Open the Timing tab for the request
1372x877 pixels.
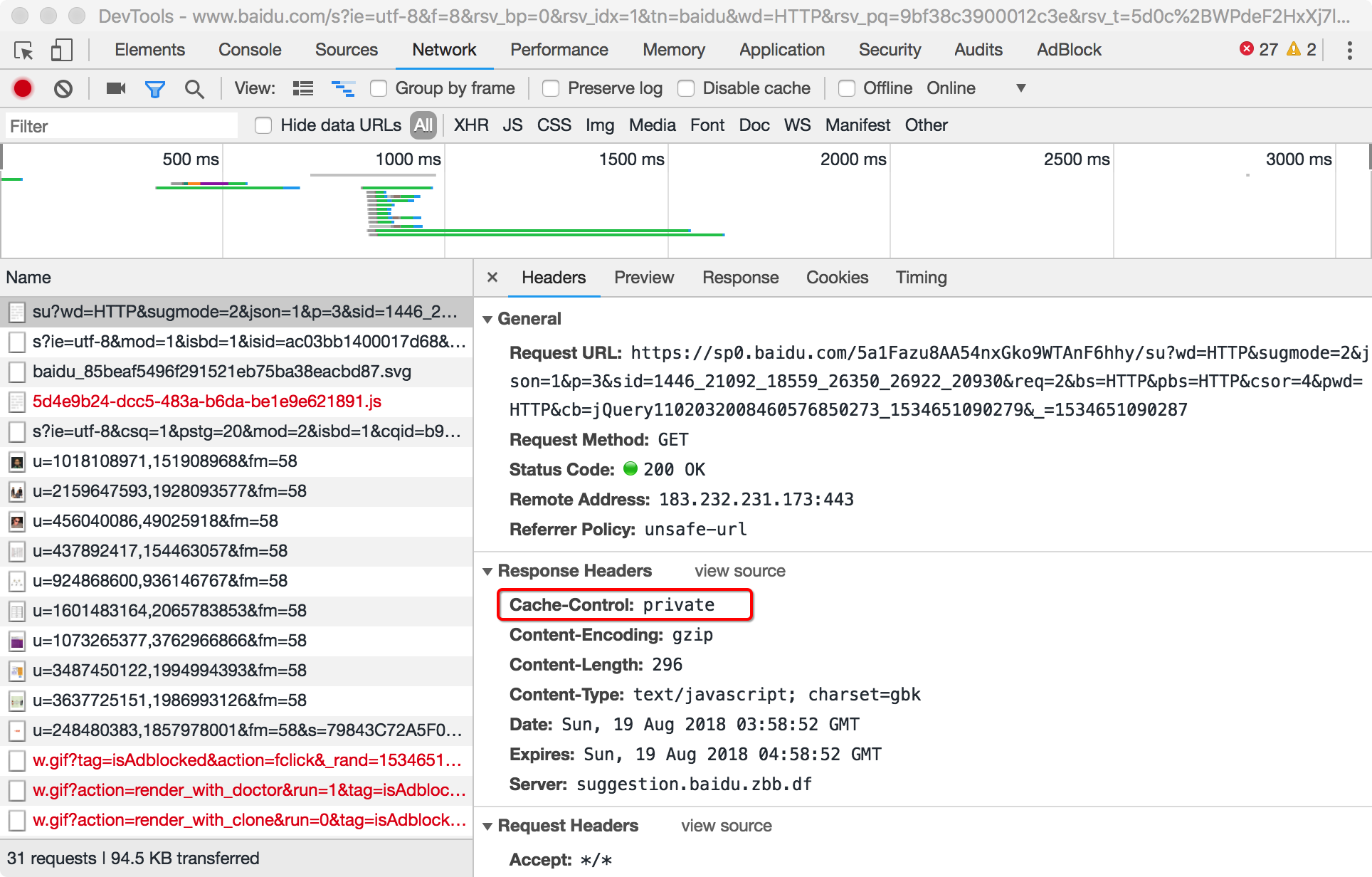[x=921, y=278]
